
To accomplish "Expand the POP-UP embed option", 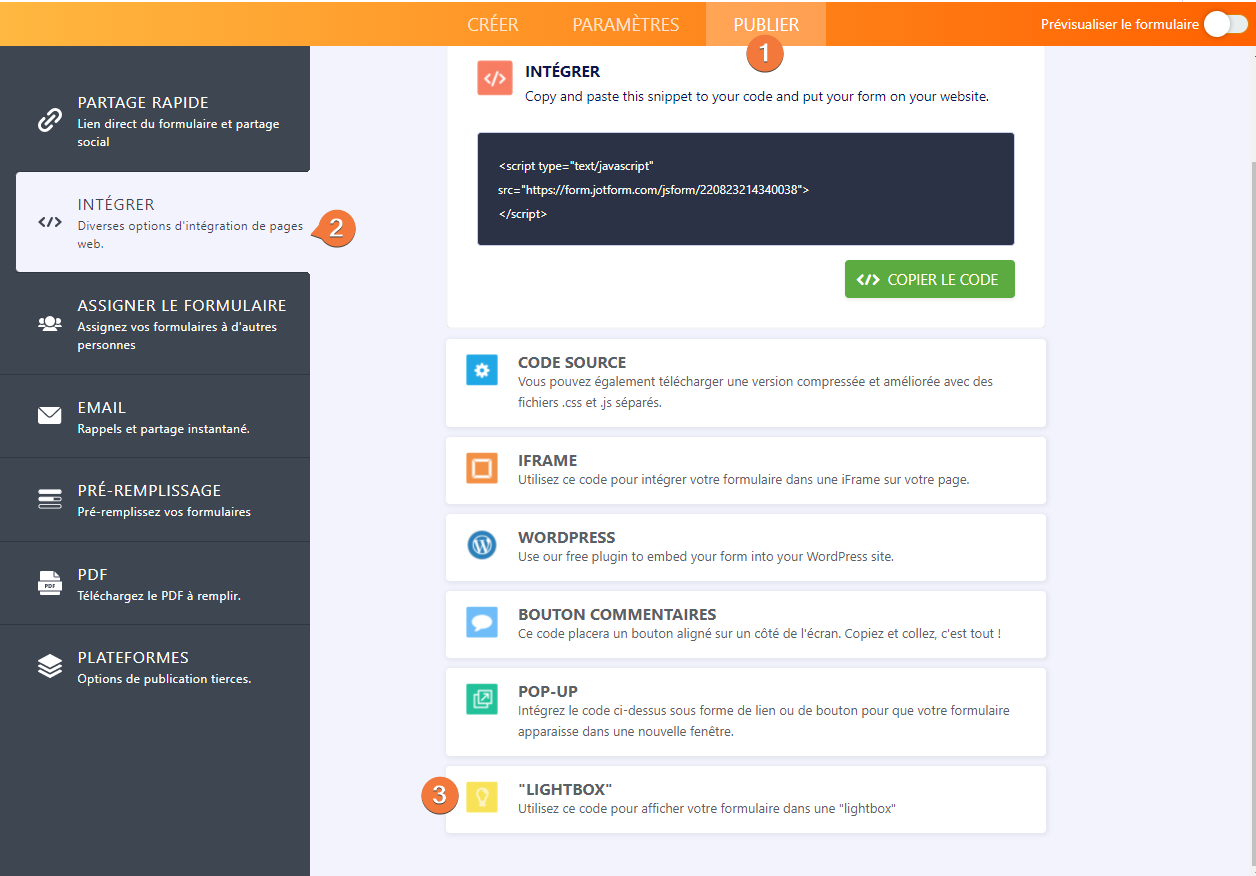I will point(746,712).
